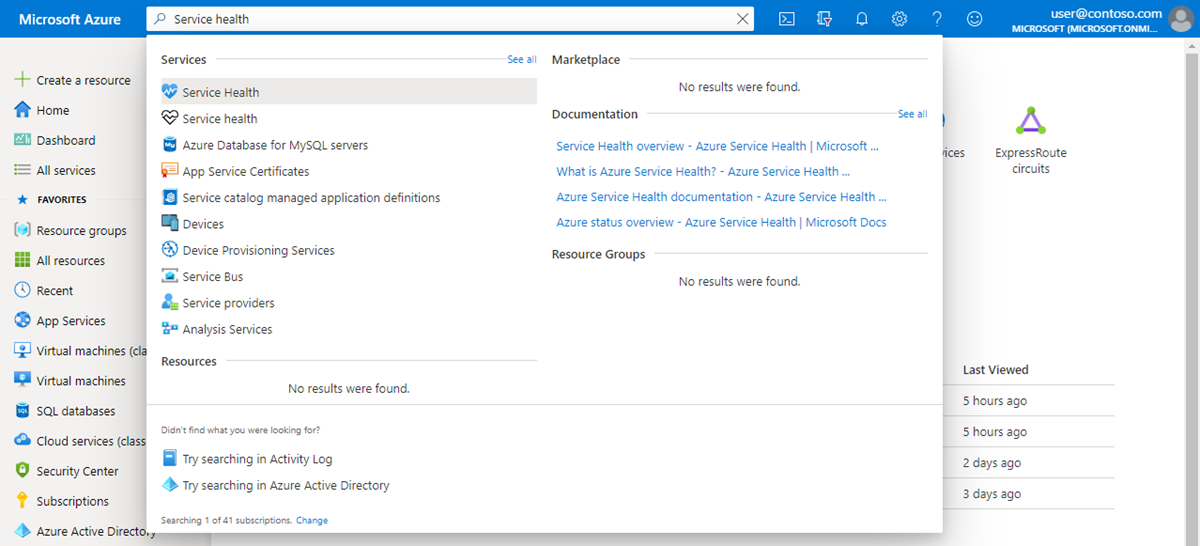Try searching in Activity Log
The image size is (1200, 546).
pos(257,459)
